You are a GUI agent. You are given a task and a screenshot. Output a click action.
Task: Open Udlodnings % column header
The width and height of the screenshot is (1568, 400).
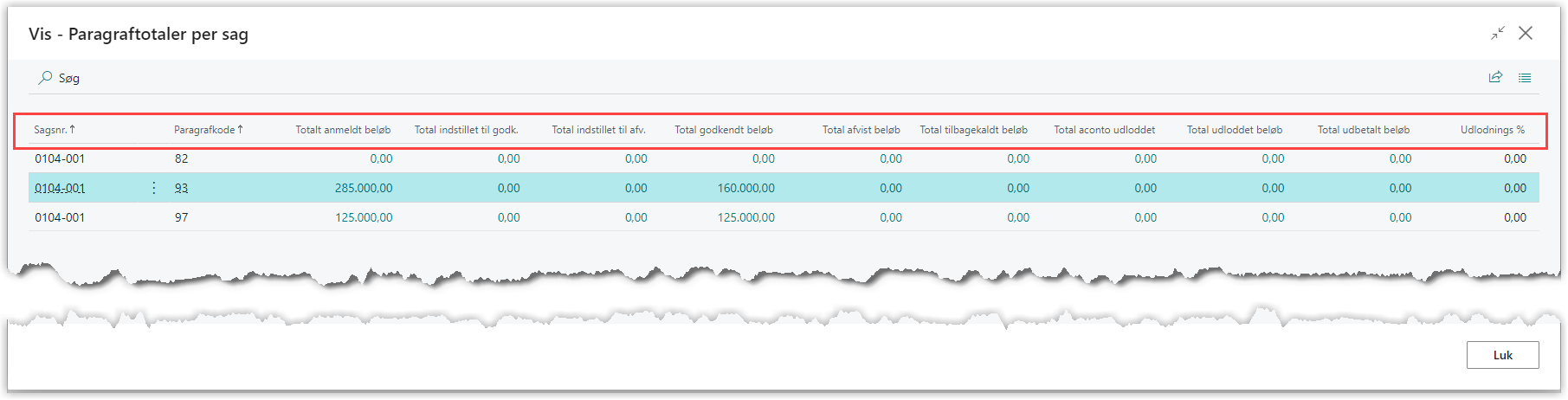1493,130
